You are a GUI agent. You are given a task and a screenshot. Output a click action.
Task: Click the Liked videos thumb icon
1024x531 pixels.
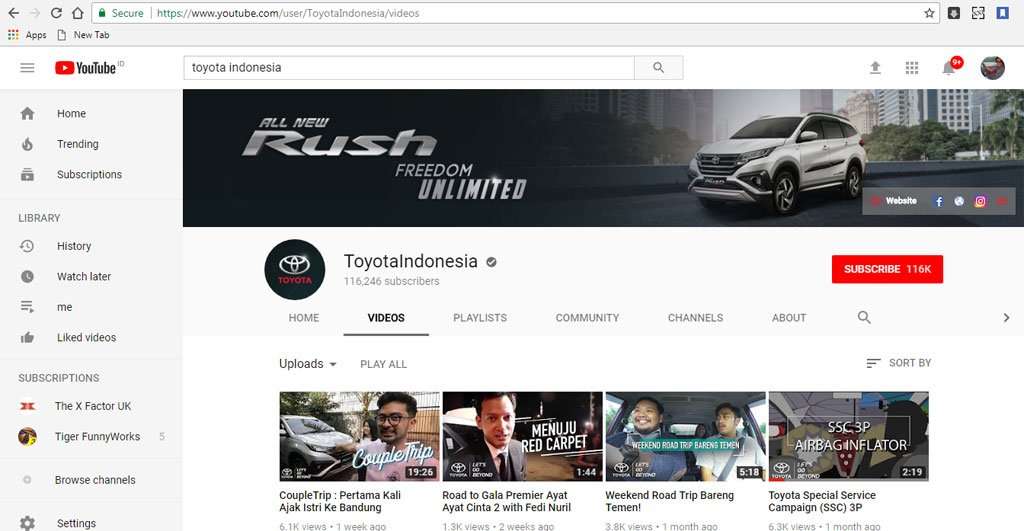tap(27, 338)
